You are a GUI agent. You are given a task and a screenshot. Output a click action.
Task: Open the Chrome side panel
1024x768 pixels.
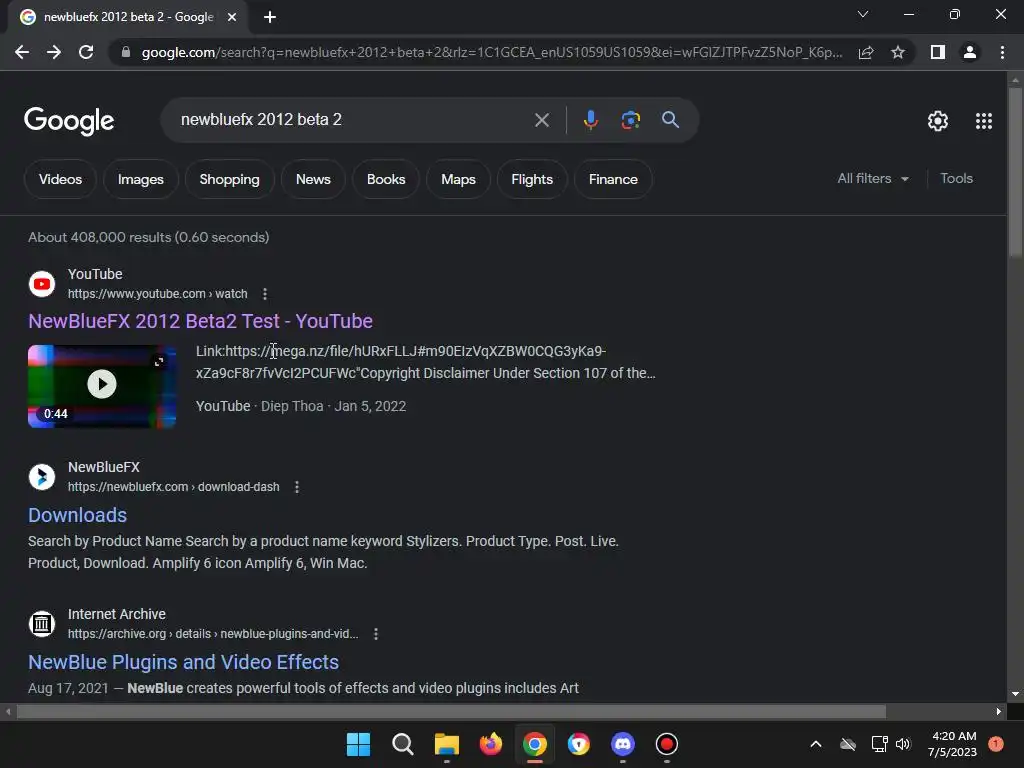pos(938,52)
